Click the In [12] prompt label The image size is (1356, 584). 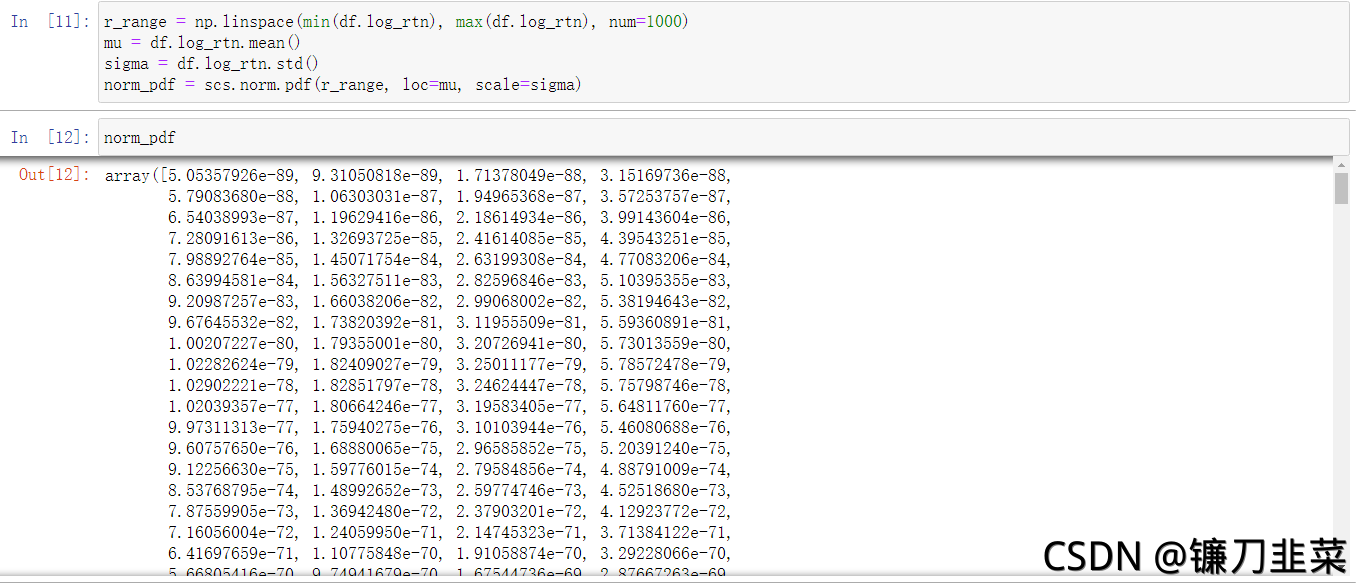tap(48, 138)
